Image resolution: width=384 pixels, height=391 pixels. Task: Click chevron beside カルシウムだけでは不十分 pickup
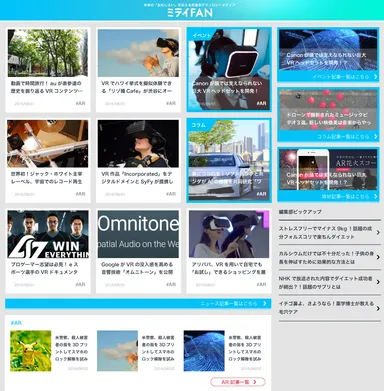coord(378,257)
